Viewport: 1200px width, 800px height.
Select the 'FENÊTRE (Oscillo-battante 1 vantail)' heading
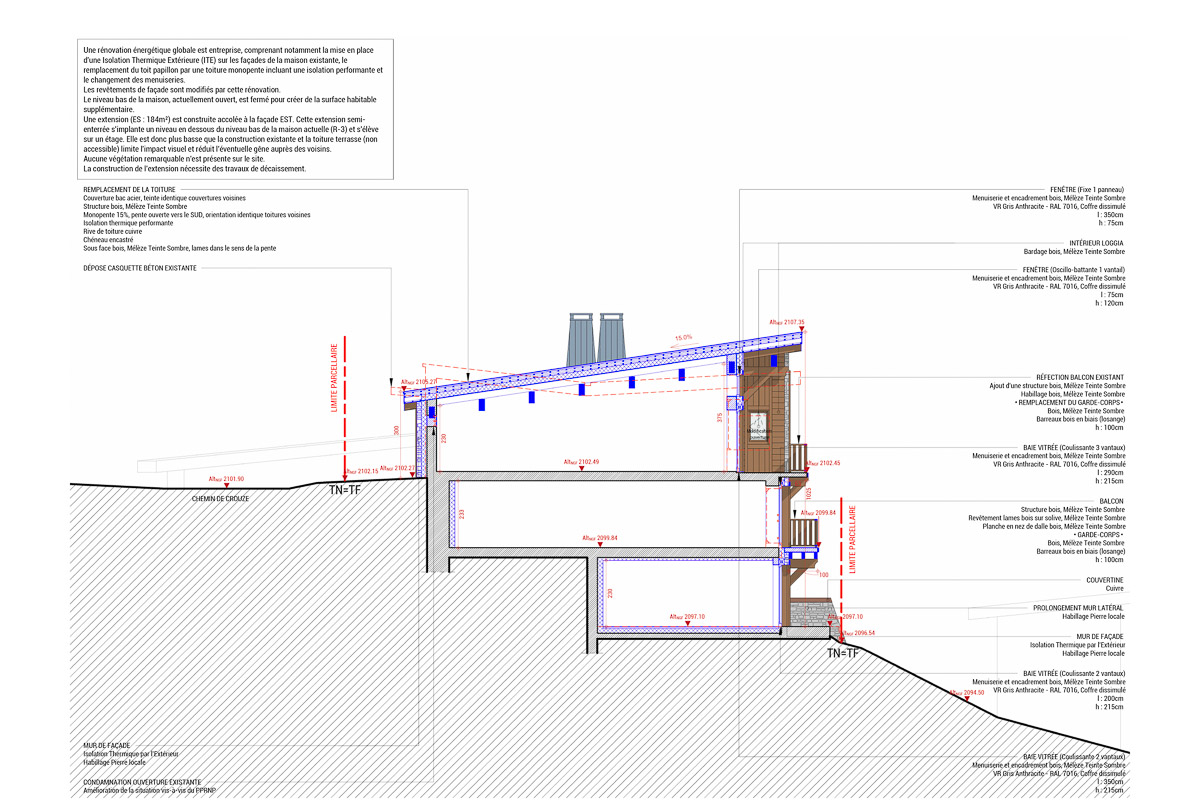1074,270
